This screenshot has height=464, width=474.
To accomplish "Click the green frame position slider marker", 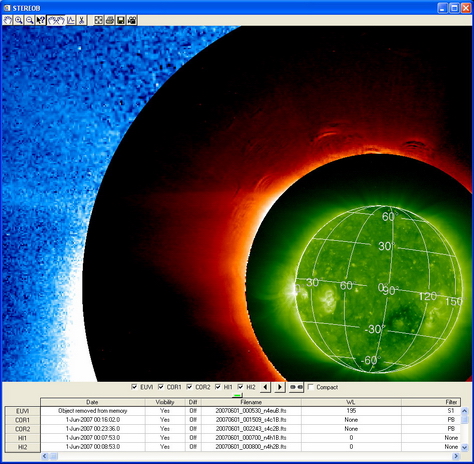I will (x=237, y=395).
